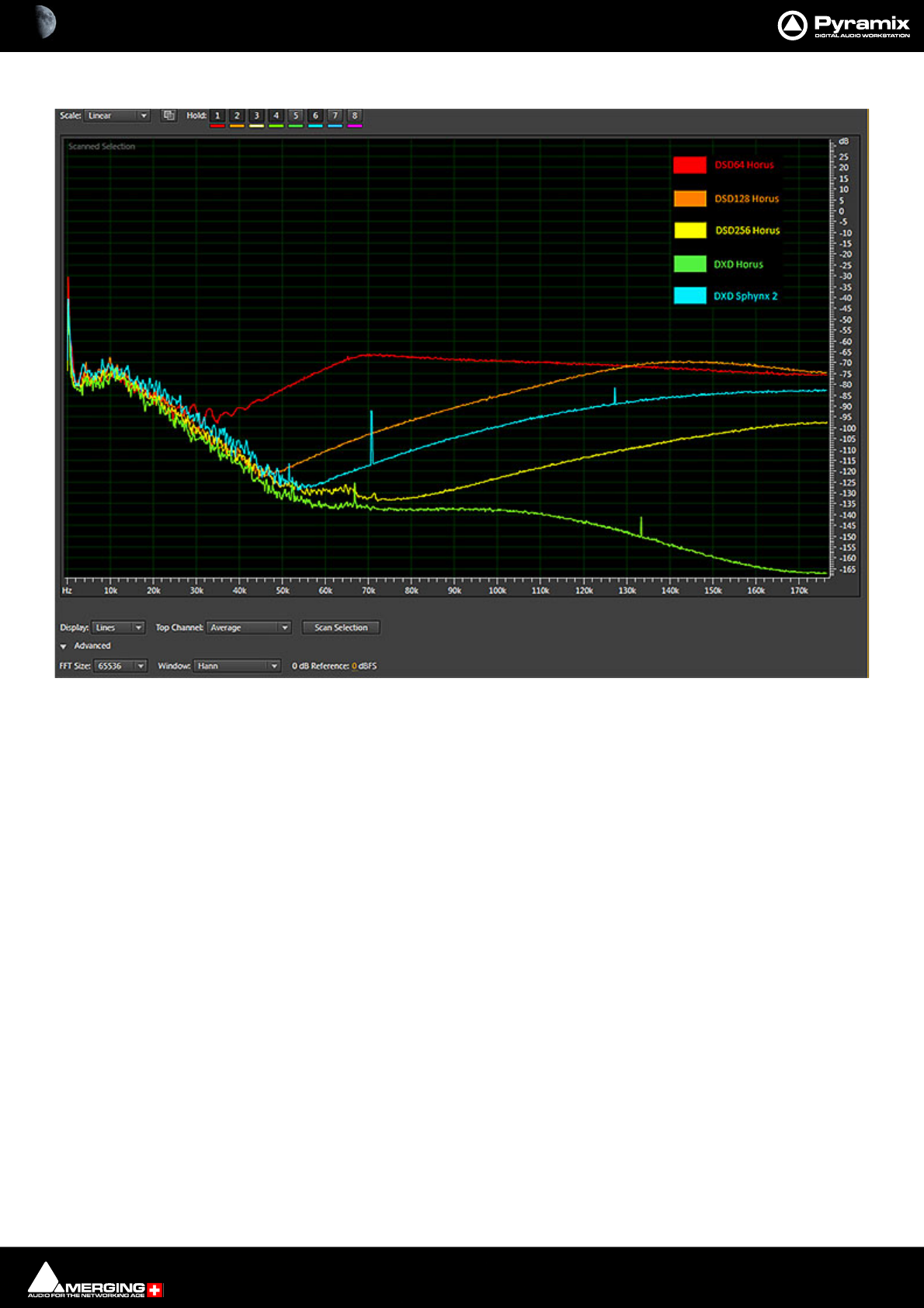This screenshot has width=924, height=1308.
Task: Click the orange DSD128 Horus legend swatch
Action: (x=690, y=198)
